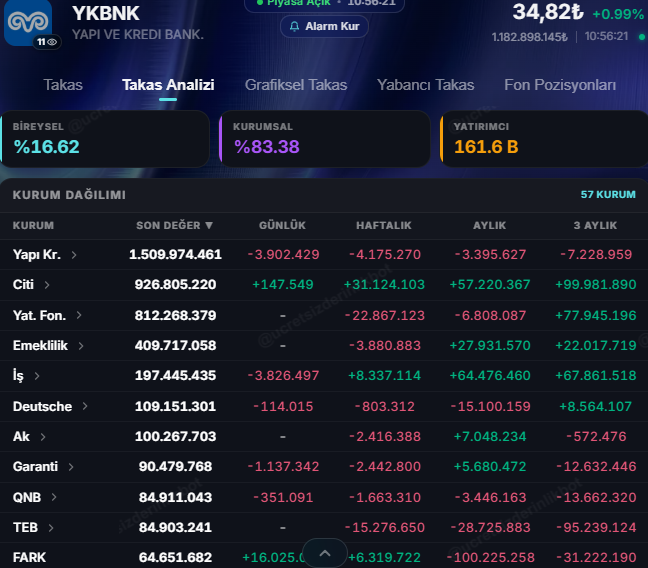Click the volume 1.182.898.145₺
The image size is (648, 568).
529,37
